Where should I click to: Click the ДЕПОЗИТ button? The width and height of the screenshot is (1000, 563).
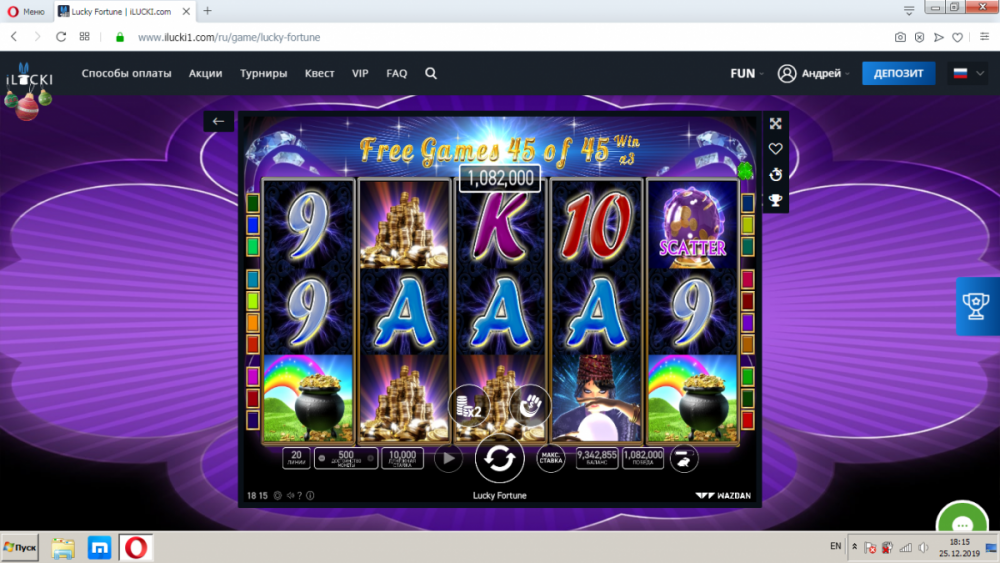pos(899,73)
